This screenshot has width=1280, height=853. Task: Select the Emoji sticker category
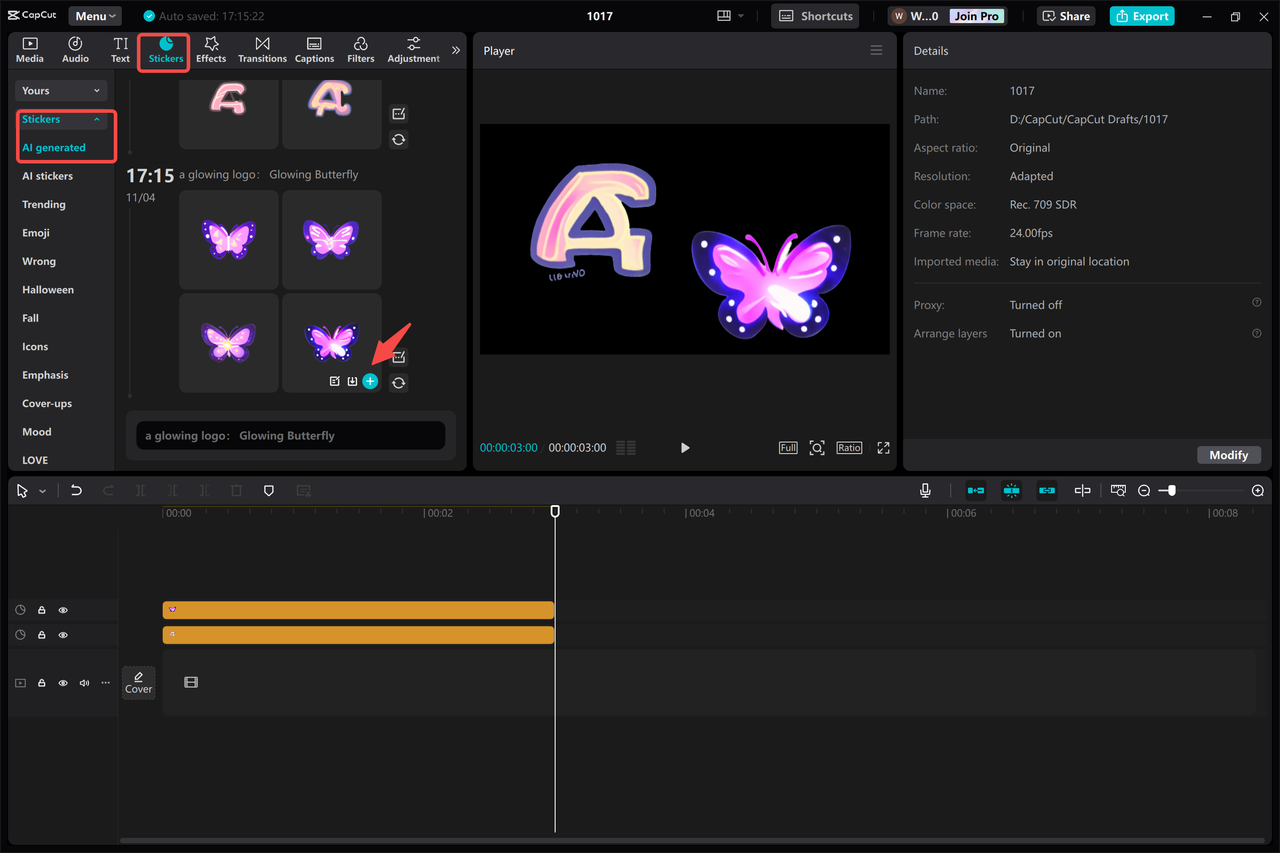pyautogui.click(x=36, y=233)
